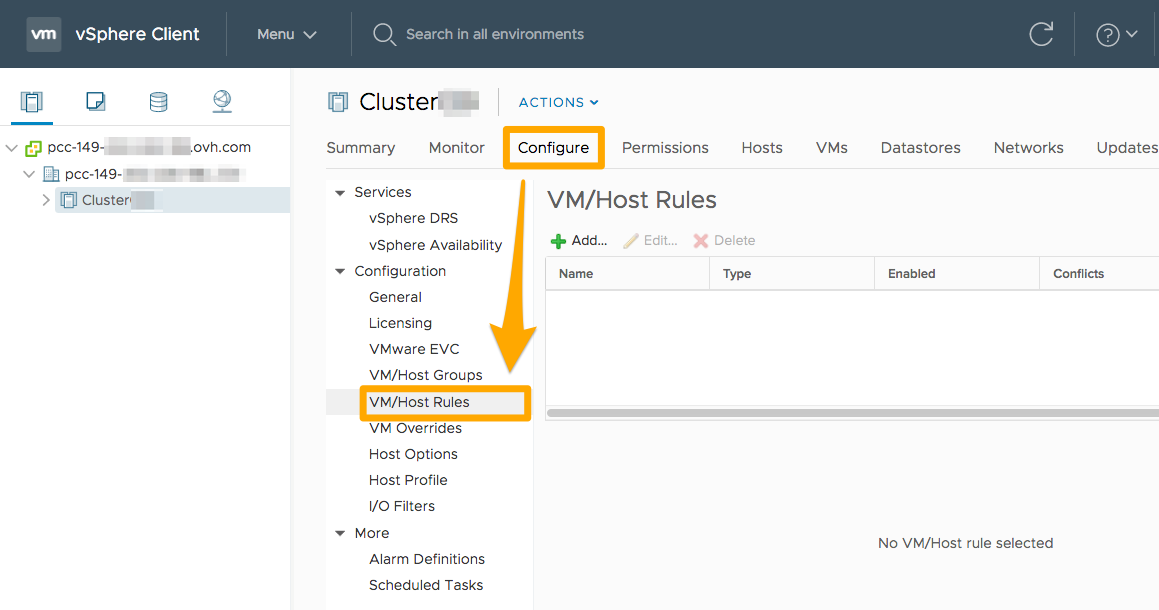Click the refresh icon in top bar
The image size is (1159, 610).
pyautogui.click(x=1041, y=34)
